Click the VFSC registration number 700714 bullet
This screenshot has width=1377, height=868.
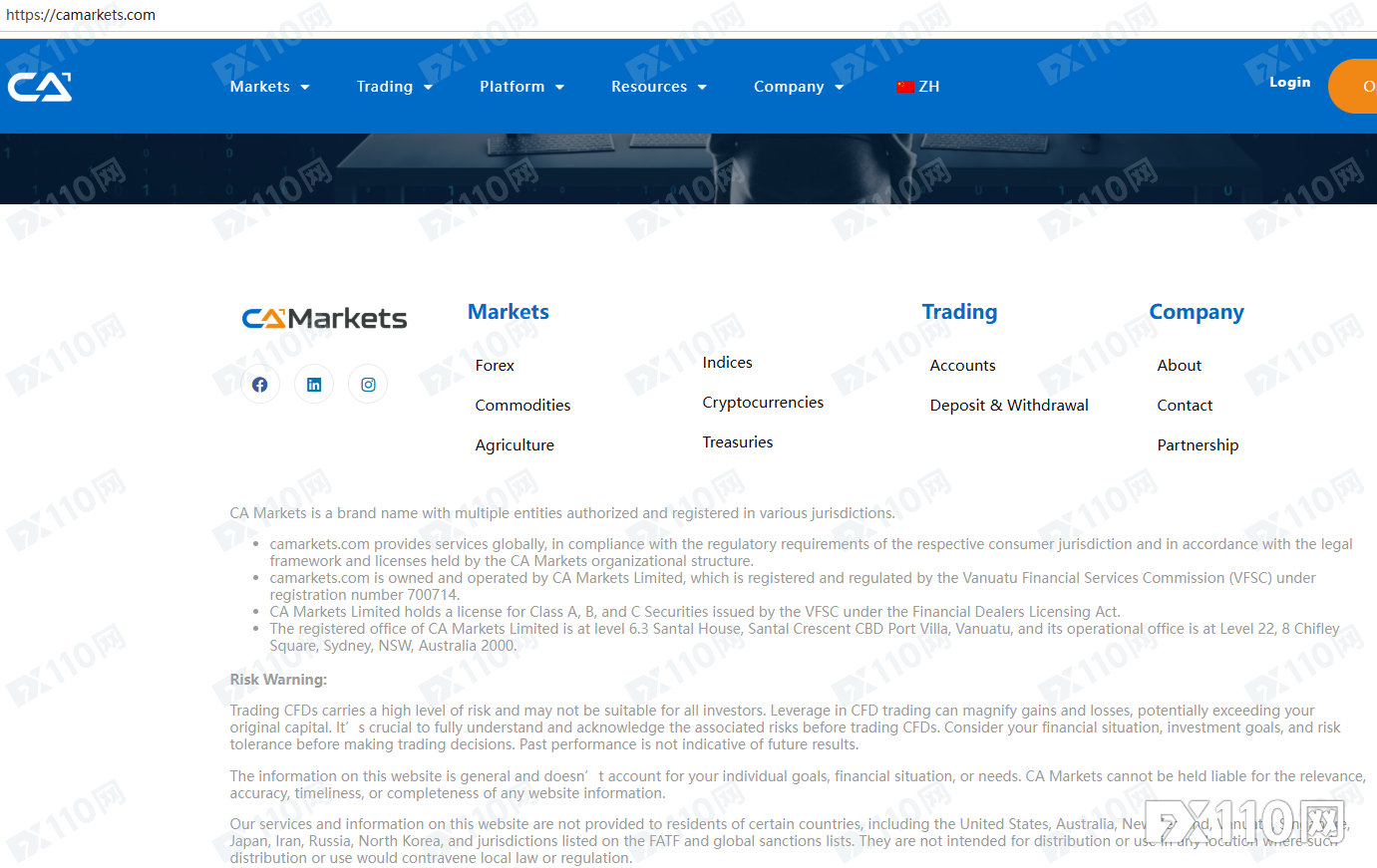[793, 586]
